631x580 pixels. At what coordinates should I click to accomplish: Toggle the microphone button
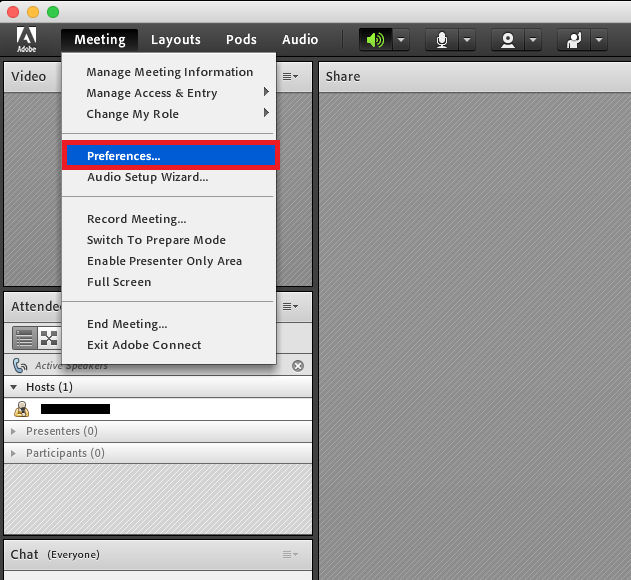point(442,39)
